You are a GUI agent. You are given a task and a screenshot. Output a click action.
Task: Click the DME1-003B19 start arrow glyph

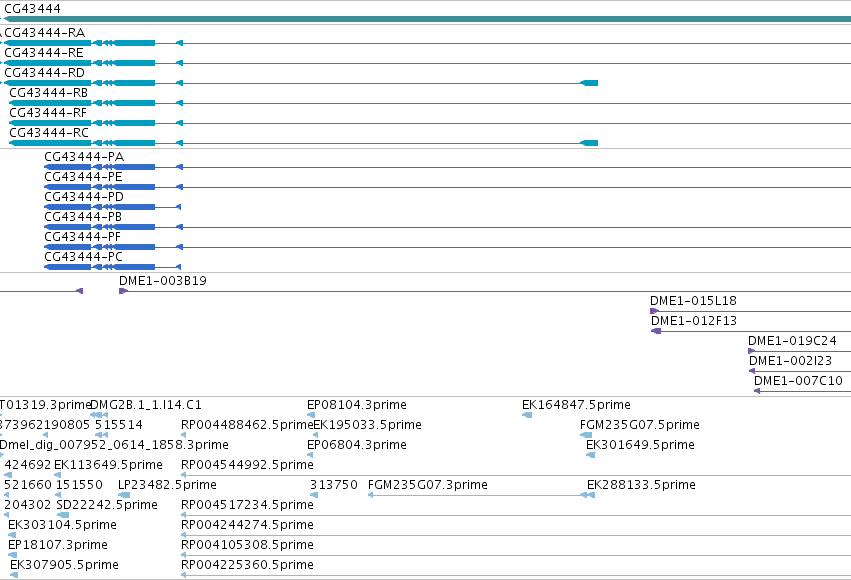click(x=123, y=292)
